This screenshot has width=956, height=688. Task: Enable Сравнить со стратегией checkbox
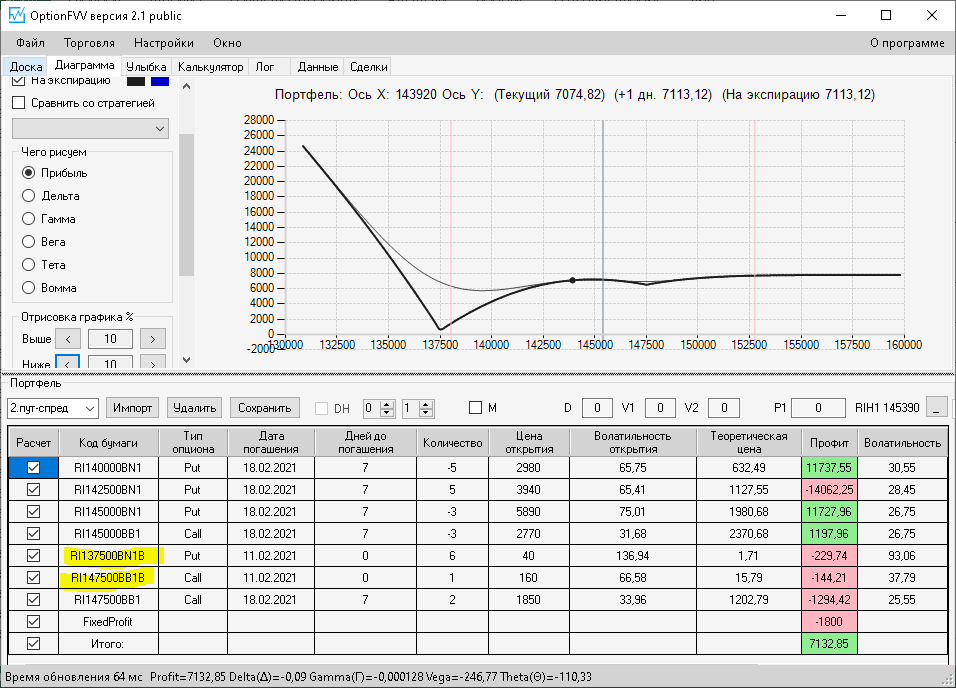point(19,102)
